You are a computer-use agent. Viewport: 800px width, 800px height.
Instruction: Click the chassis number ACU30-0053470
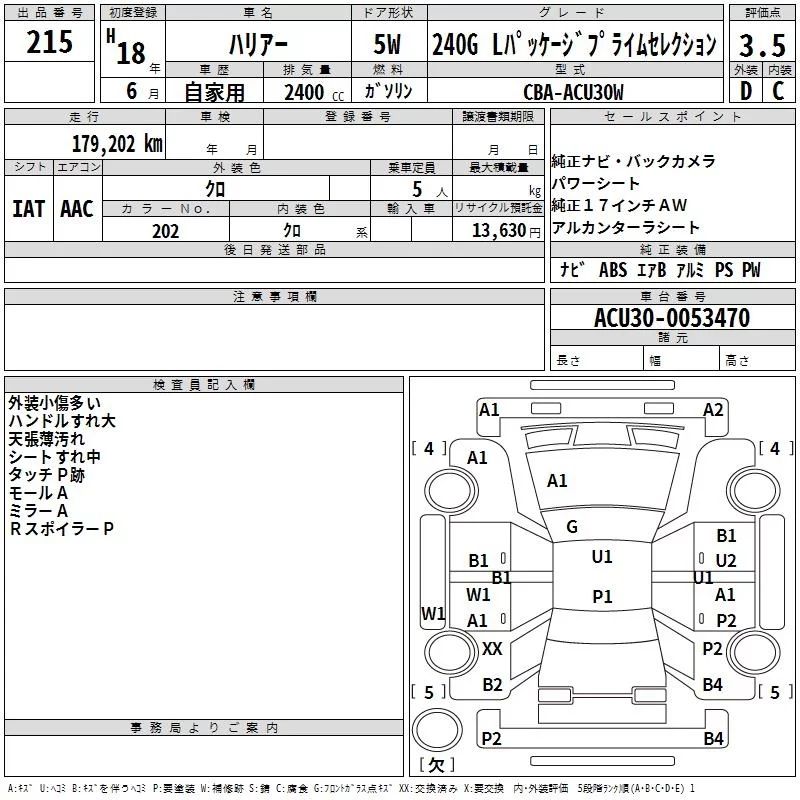click(671, 318)
